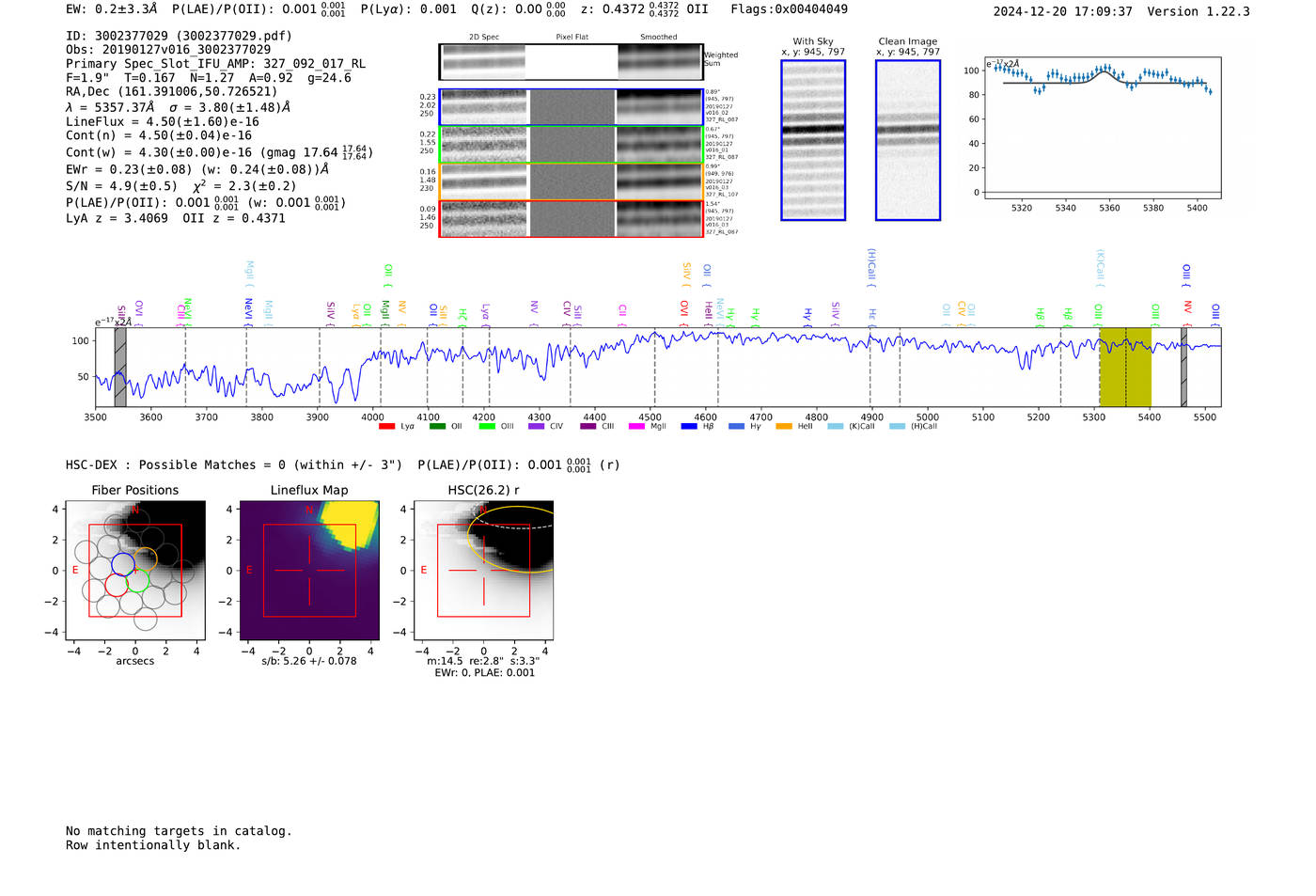Click the 2D Spec column header
Screen dimensions: 1316x896
(x=484, y=38)
